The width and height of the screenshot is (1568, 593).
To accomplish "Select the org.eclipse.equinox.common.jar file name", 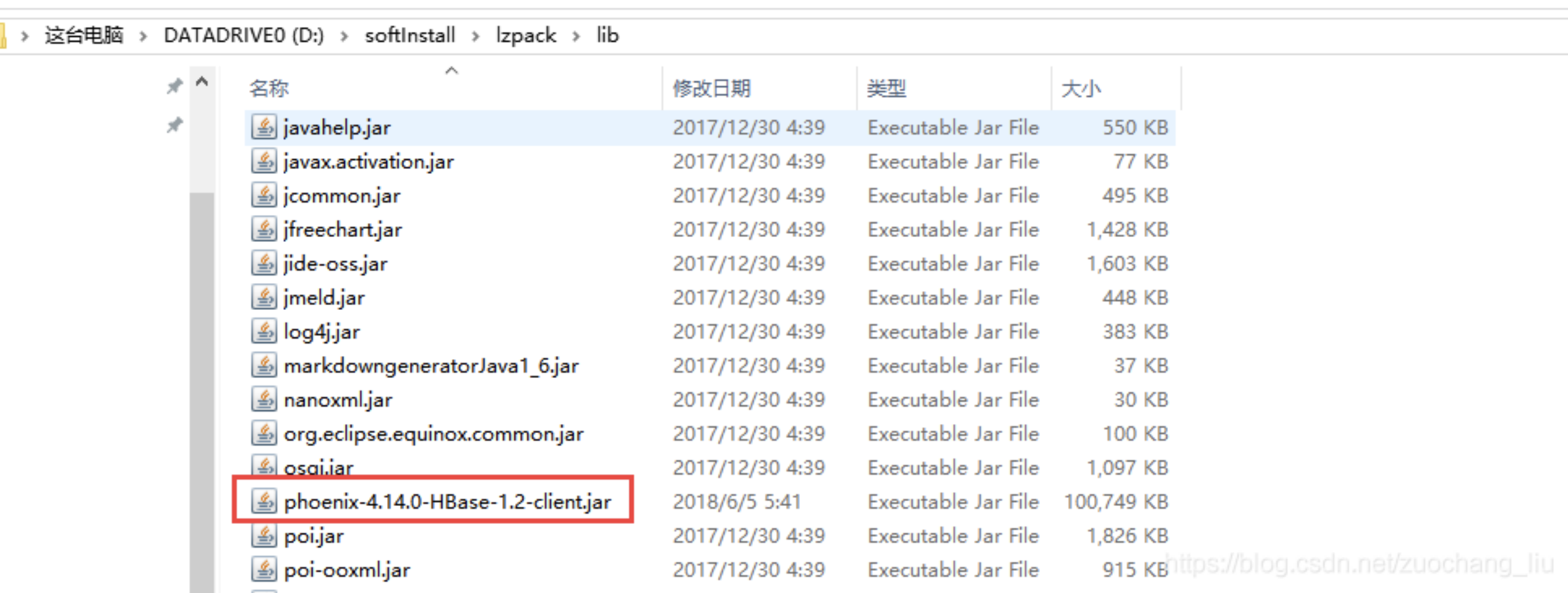I will click(x=434, y=434).
